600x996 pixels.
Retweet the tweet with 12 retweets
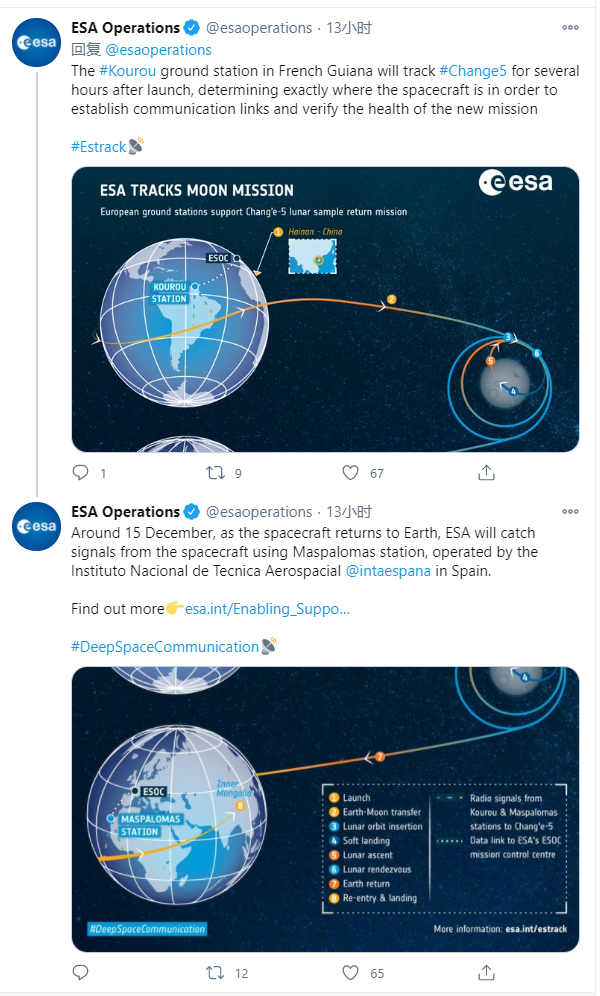tap(215, 972)
